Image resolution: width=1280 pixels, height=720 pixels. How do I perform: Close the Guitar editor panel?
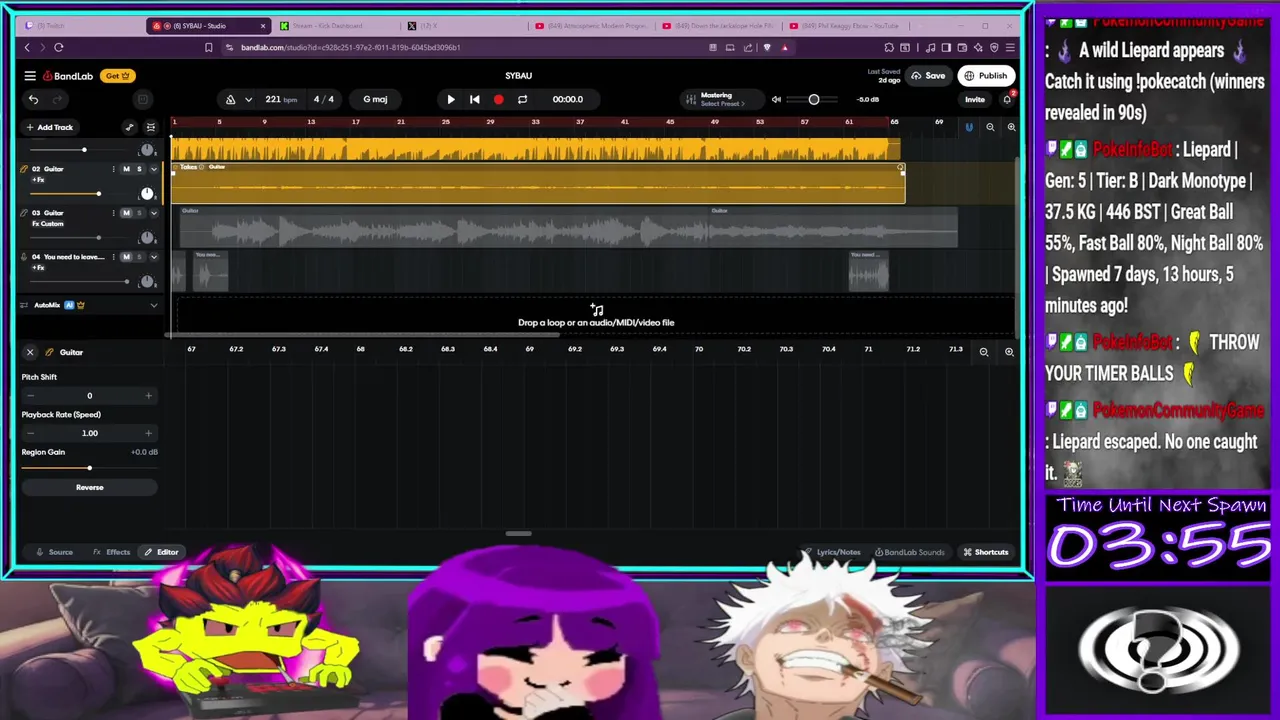click(x=30, y=352)
